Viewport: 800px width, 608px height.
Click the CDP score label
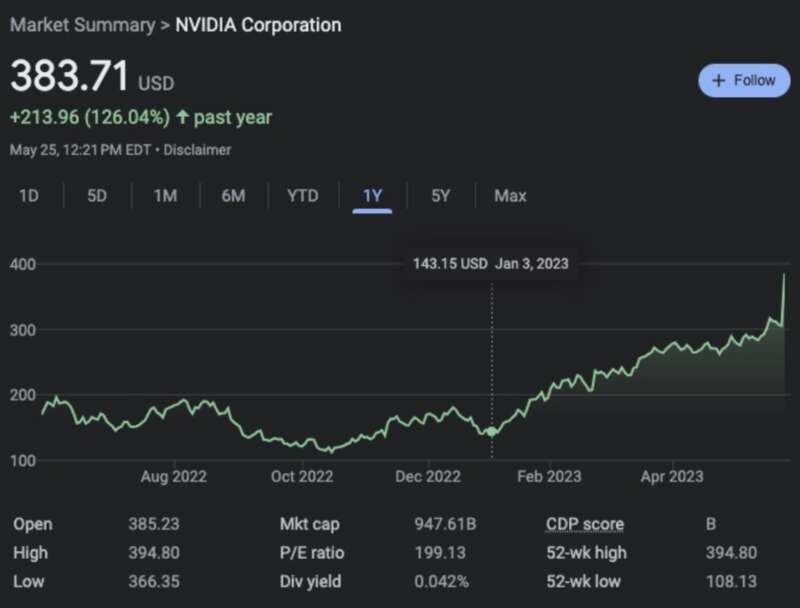coord(585,524)
